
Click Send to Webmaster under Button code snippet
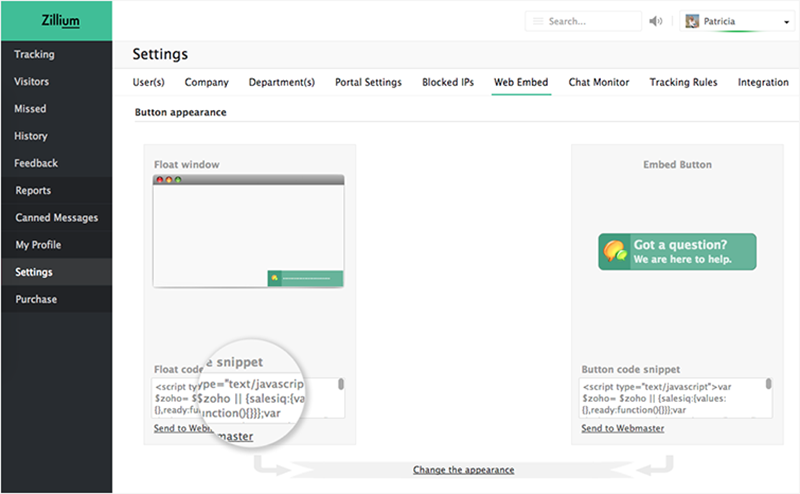(622, 428)
